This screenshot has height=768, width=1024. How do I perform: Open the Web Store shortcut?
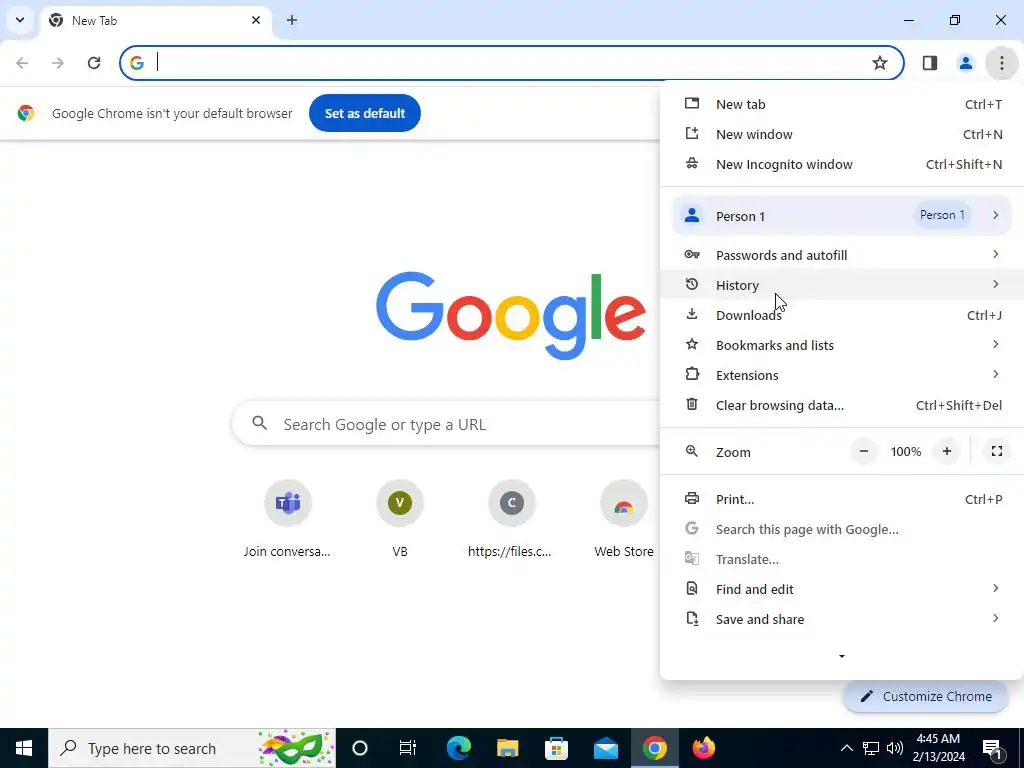point(624,519)
